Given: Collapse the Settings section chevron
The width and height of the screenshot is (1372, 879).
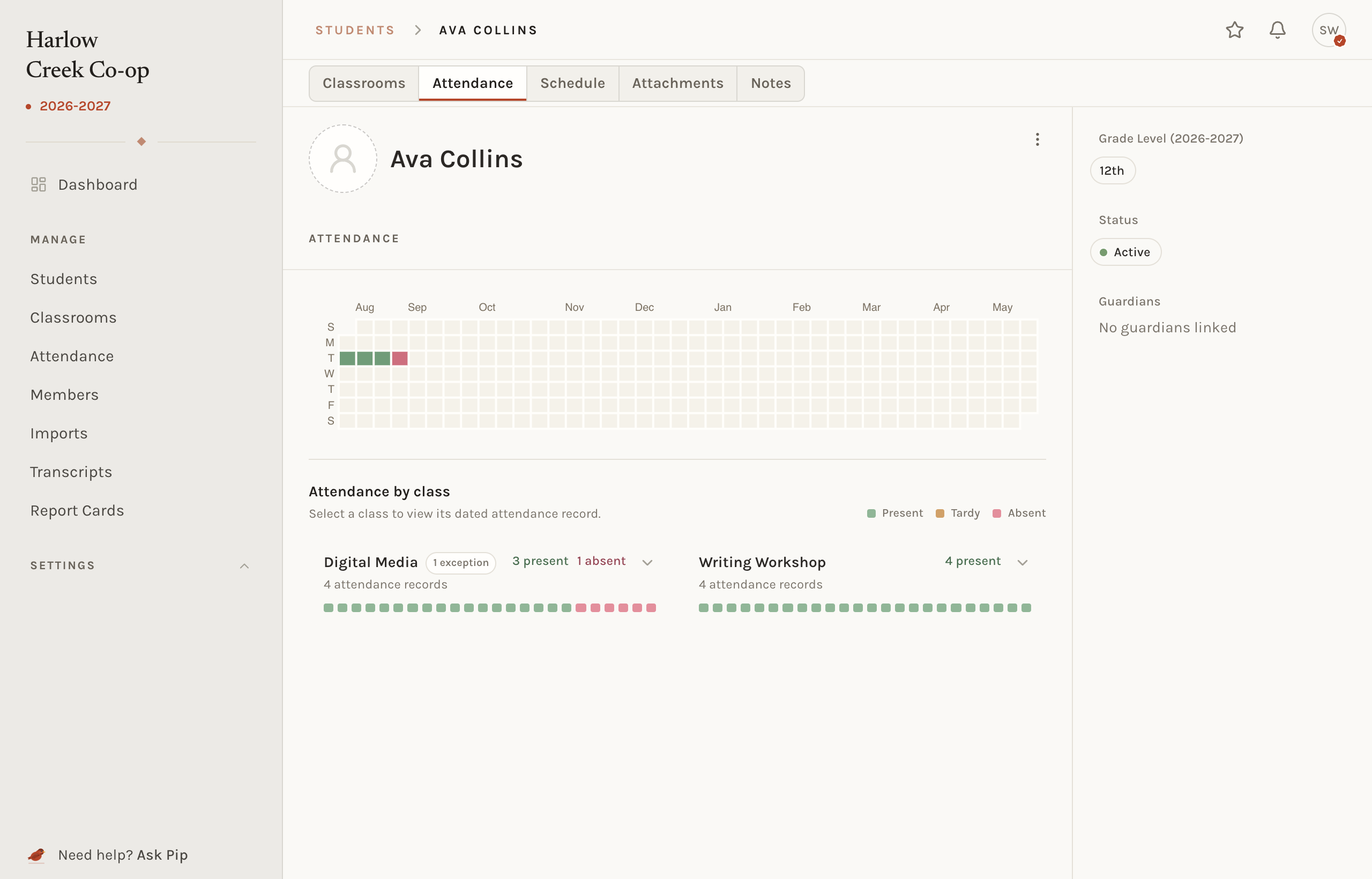Looking at the screenshot, I should pos(244,565).
